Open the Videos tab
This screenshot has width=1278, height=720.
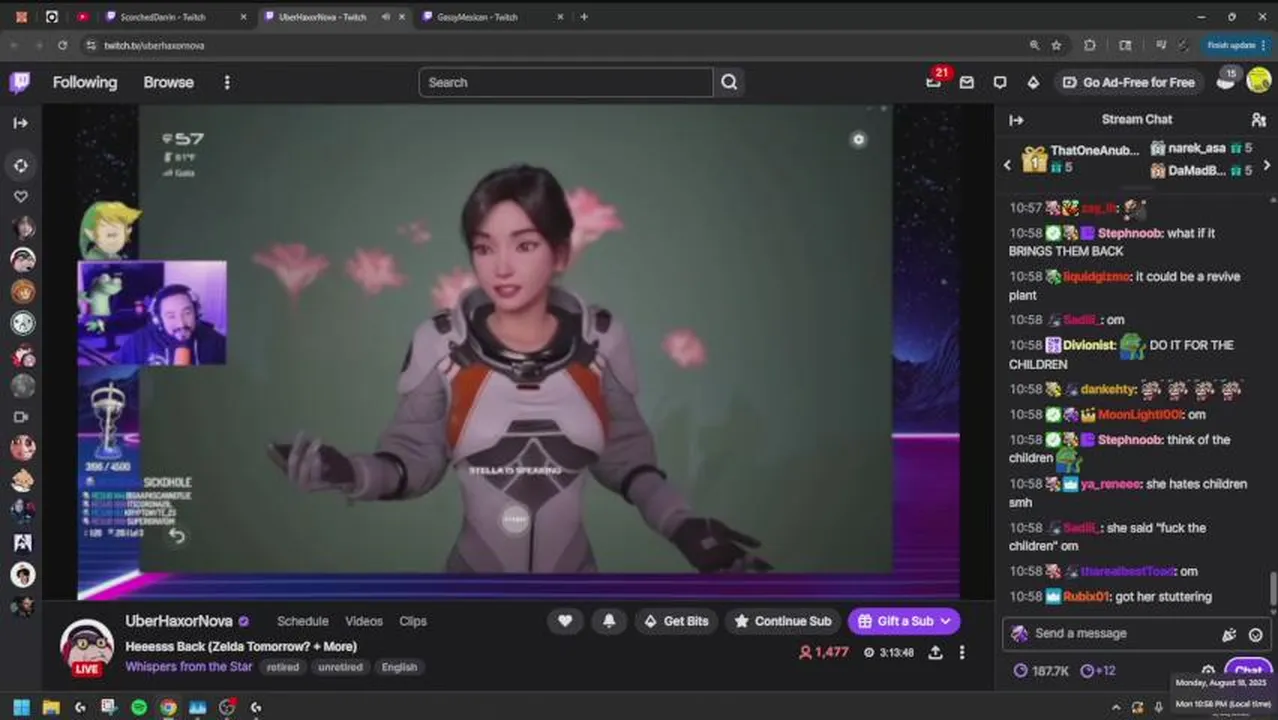tap(364, 621)
